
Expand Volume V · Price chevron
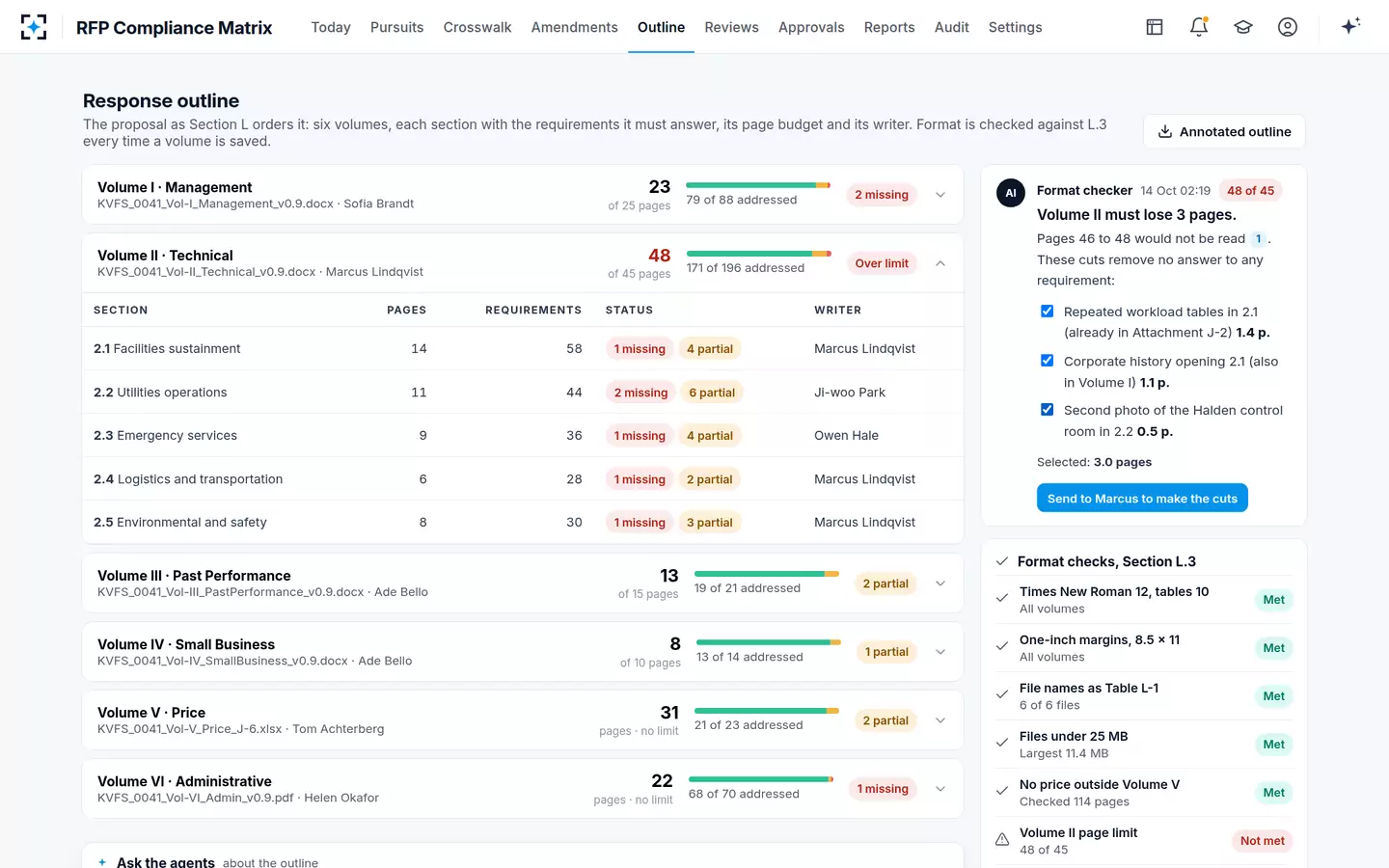pyautogui.click(x=940, y=720)
